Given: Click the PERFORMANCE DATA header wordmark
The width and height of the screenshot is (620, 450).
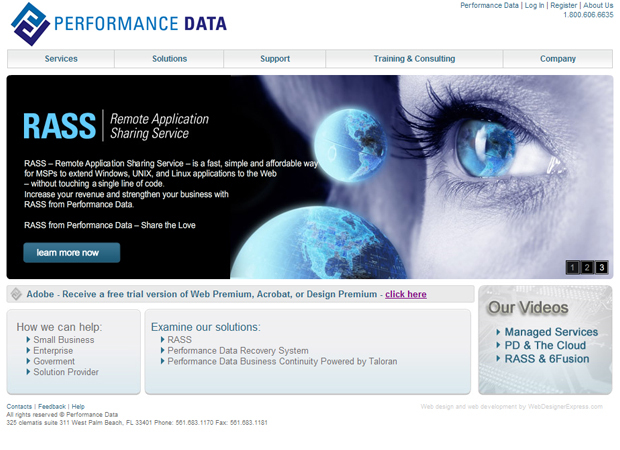Looking at the screenshot, I should pos(140,24).
